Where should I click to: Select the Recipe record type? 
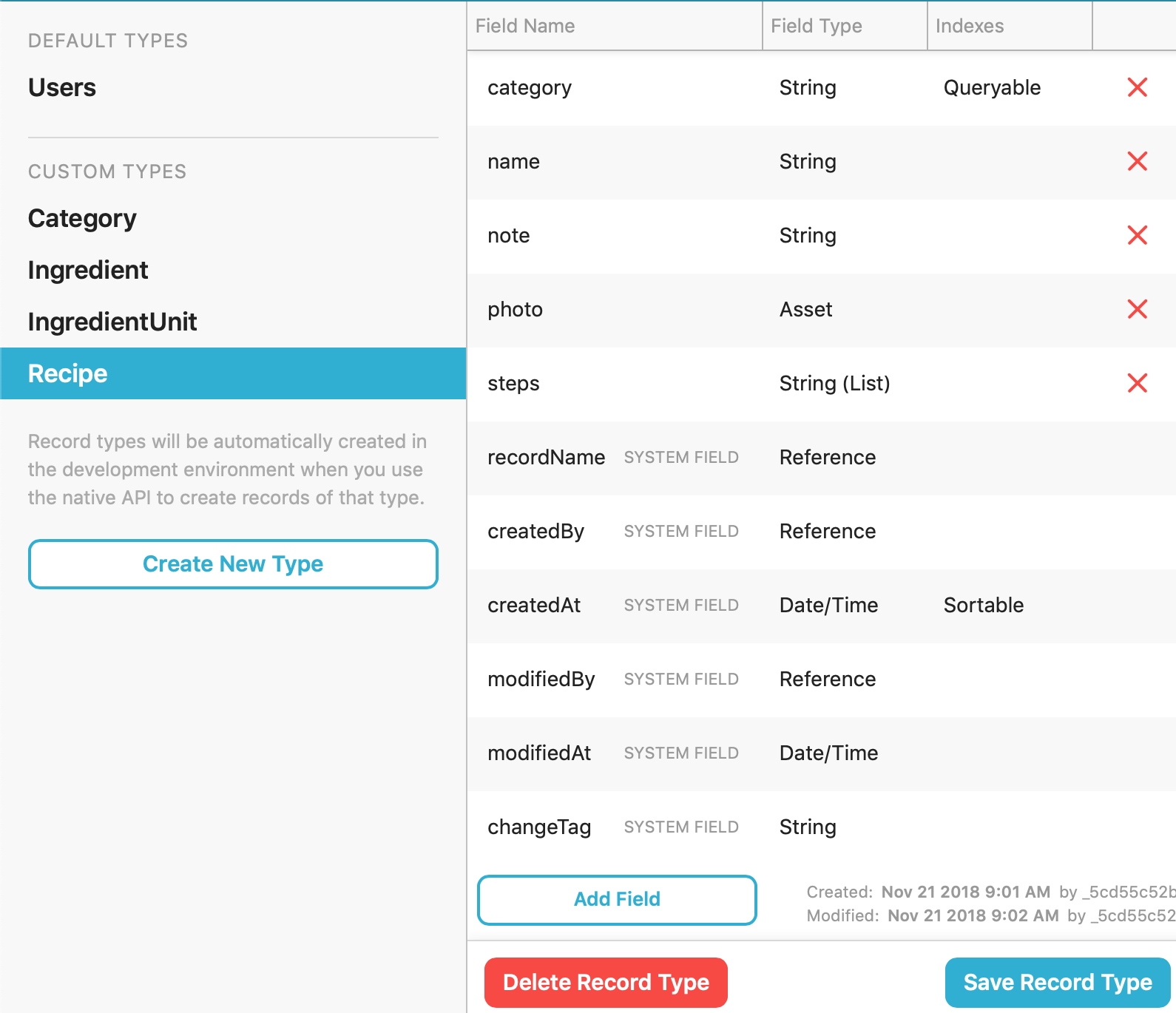coord(68,373)
